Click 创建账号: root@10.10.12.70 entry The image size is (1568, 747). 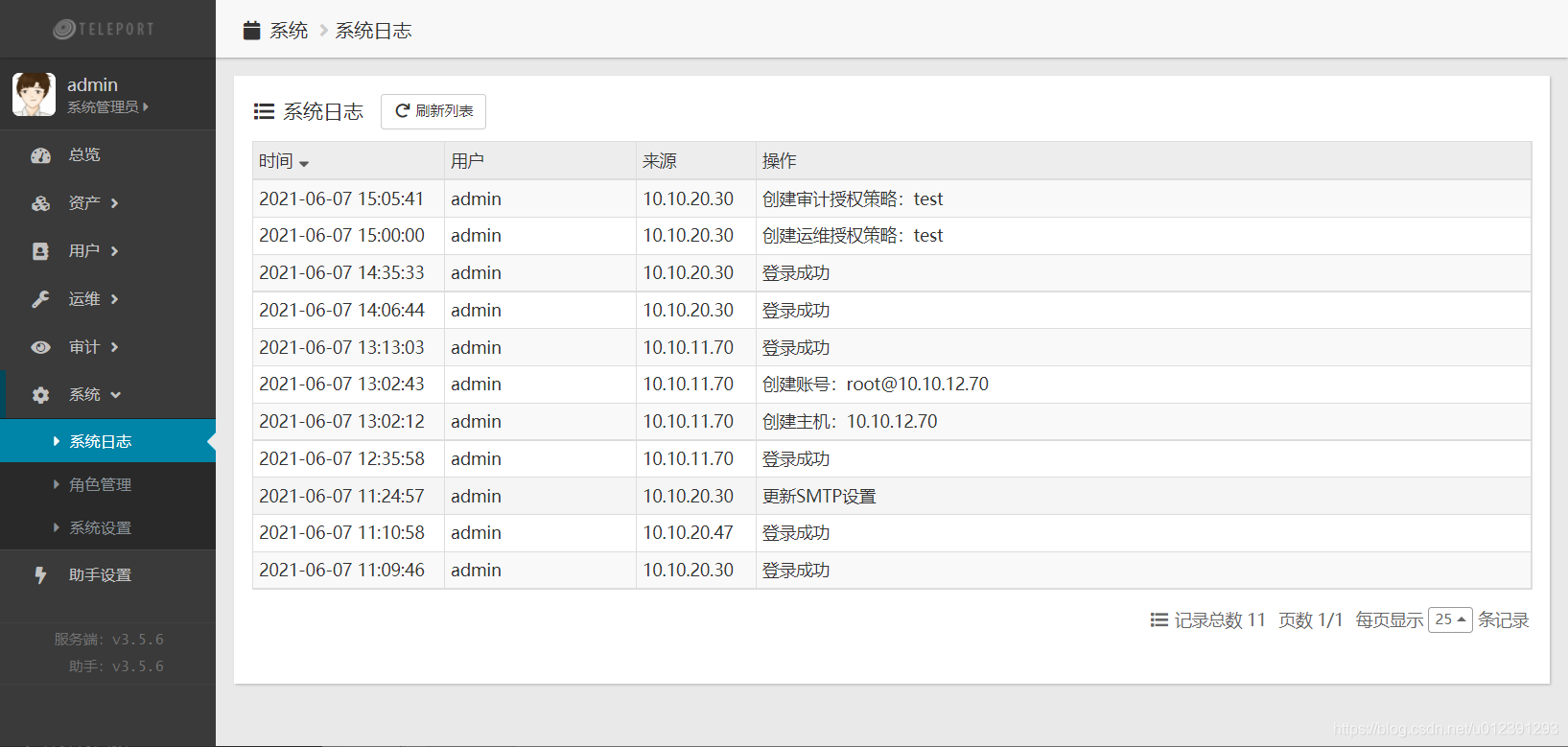click(x=876, y=384)
